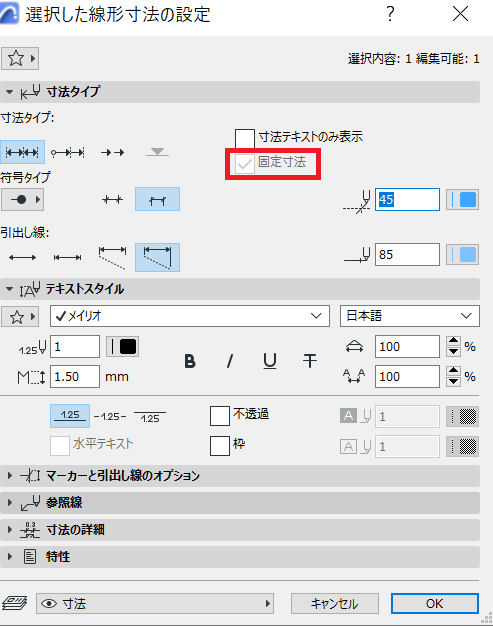The height and width of the screenshot is (626, 493).
Task: Click the text pen number field
Action: tap(75, 347)
